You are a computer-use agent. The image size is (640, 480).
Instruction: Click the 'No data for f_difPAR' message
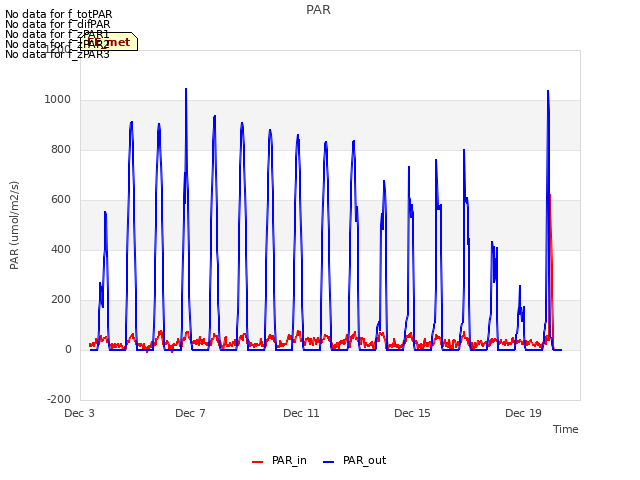(58, 24)
